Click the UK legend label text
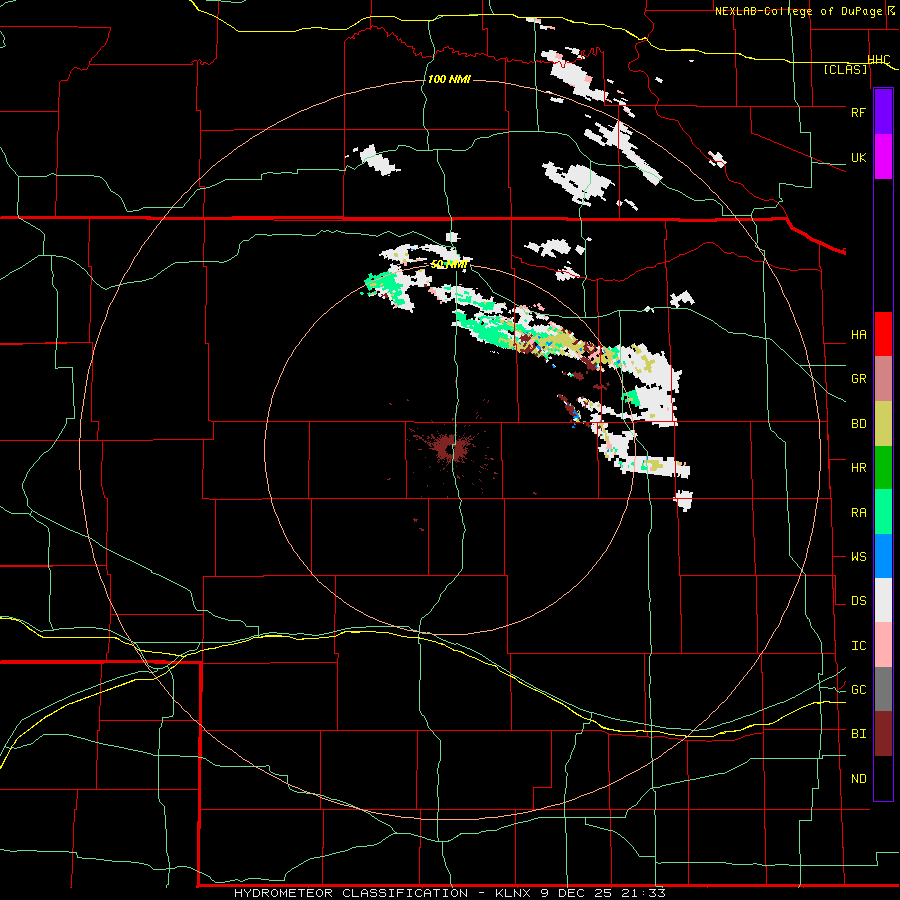This screenshot has height=900, width=900. pos(858,157)
